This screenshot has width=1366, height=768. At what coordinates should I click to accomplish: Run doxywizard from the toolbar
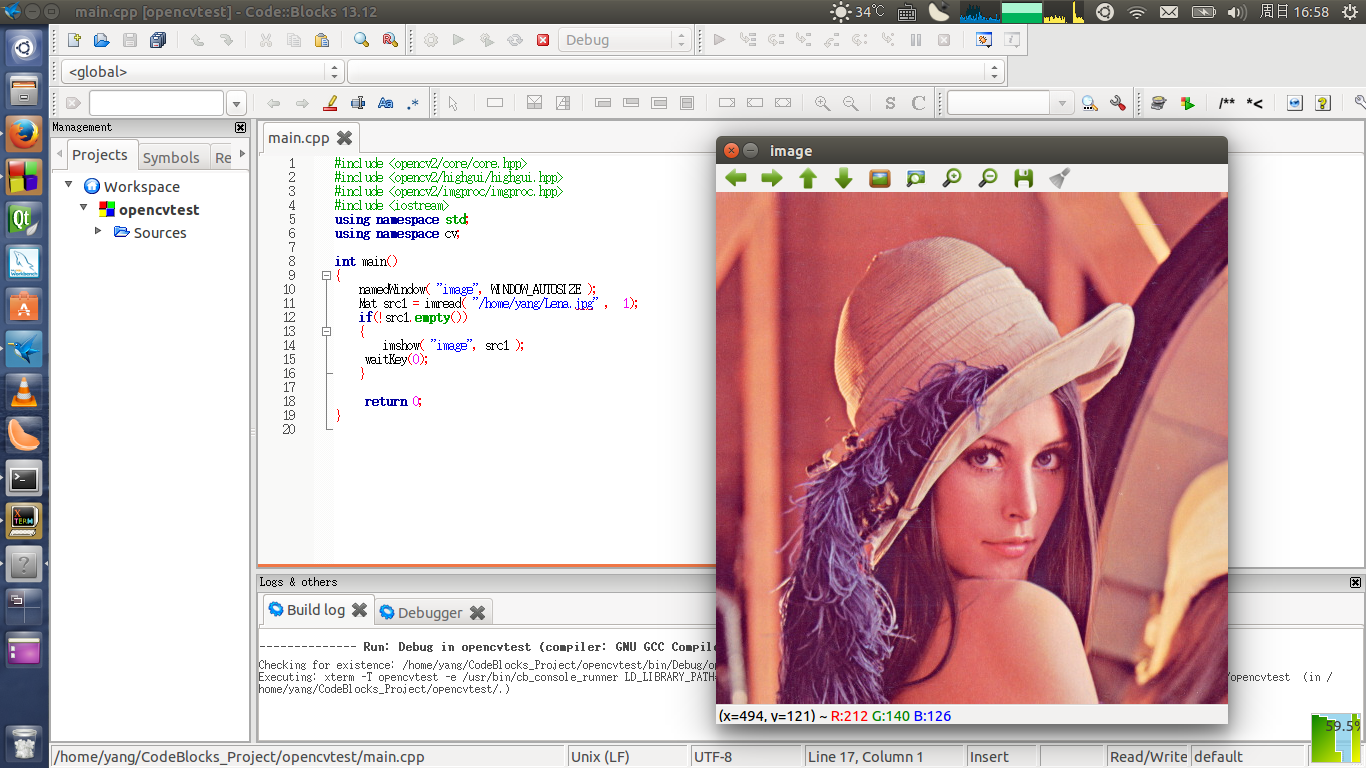[x=1158, y=103]
